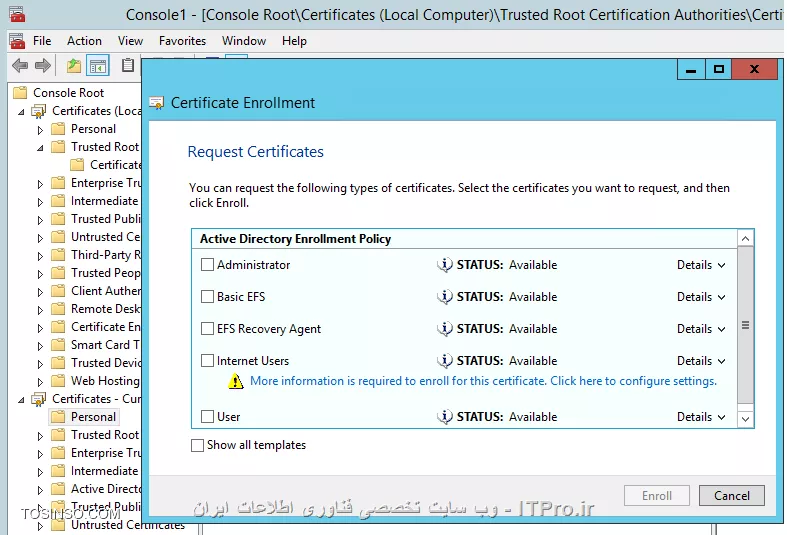
Task: Click the Enroll button
Action: [657, 496]
